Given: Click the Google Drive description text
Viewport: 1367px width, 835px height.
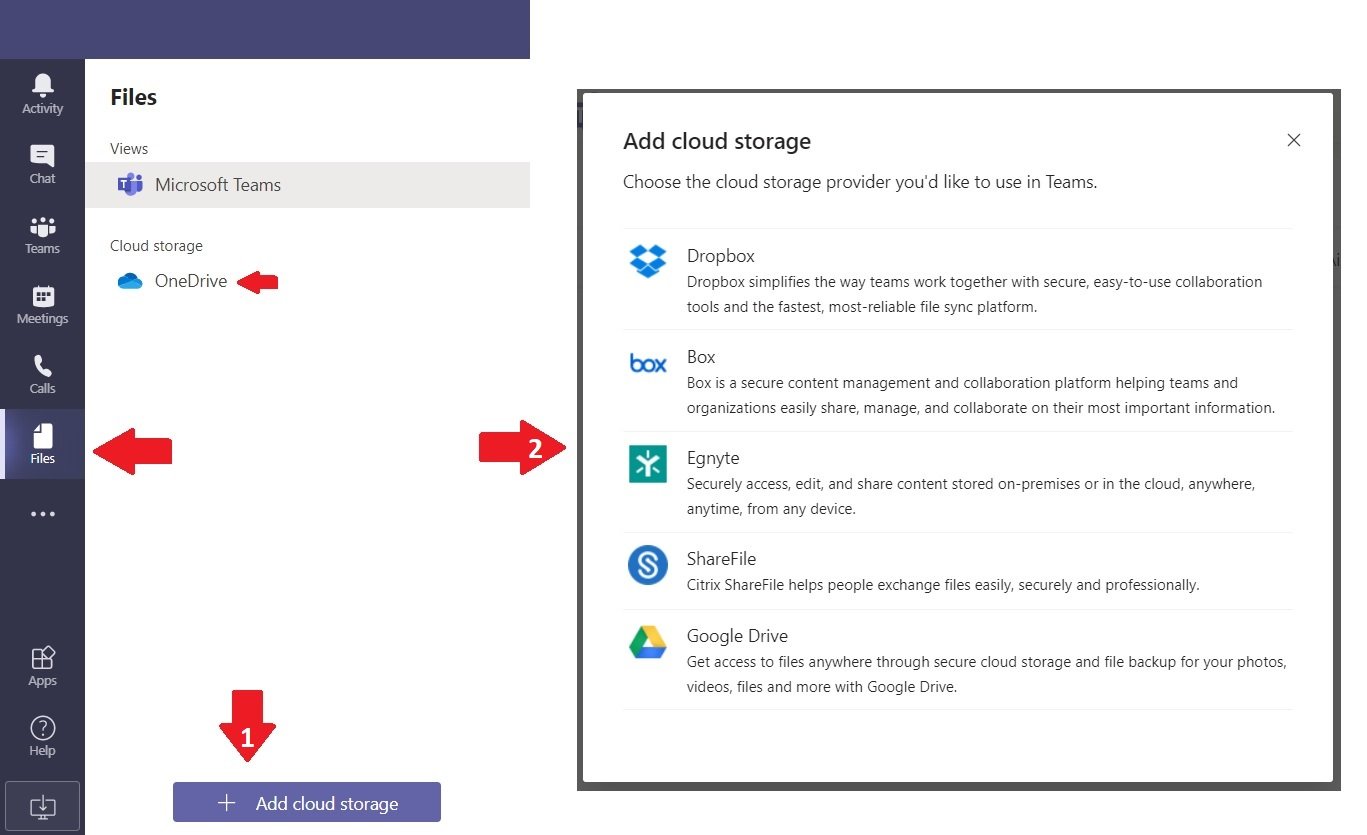Looking at the screenshot, I should (x=986, y=674).
